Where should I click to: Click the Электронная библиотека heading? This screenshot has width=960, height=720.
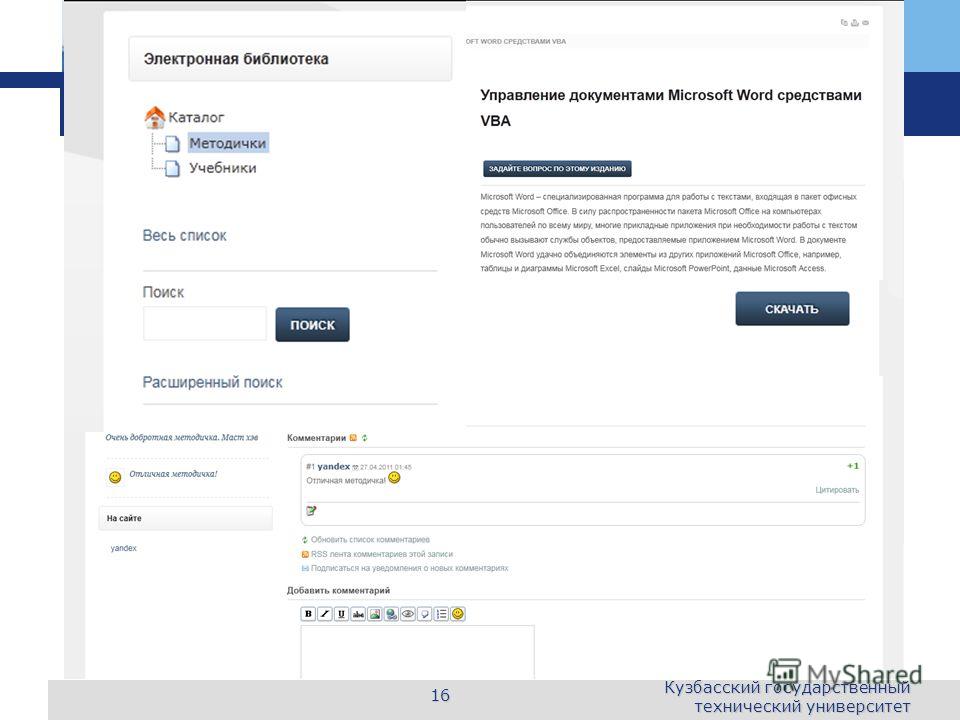pyautogui.click(x=236, y=59)
